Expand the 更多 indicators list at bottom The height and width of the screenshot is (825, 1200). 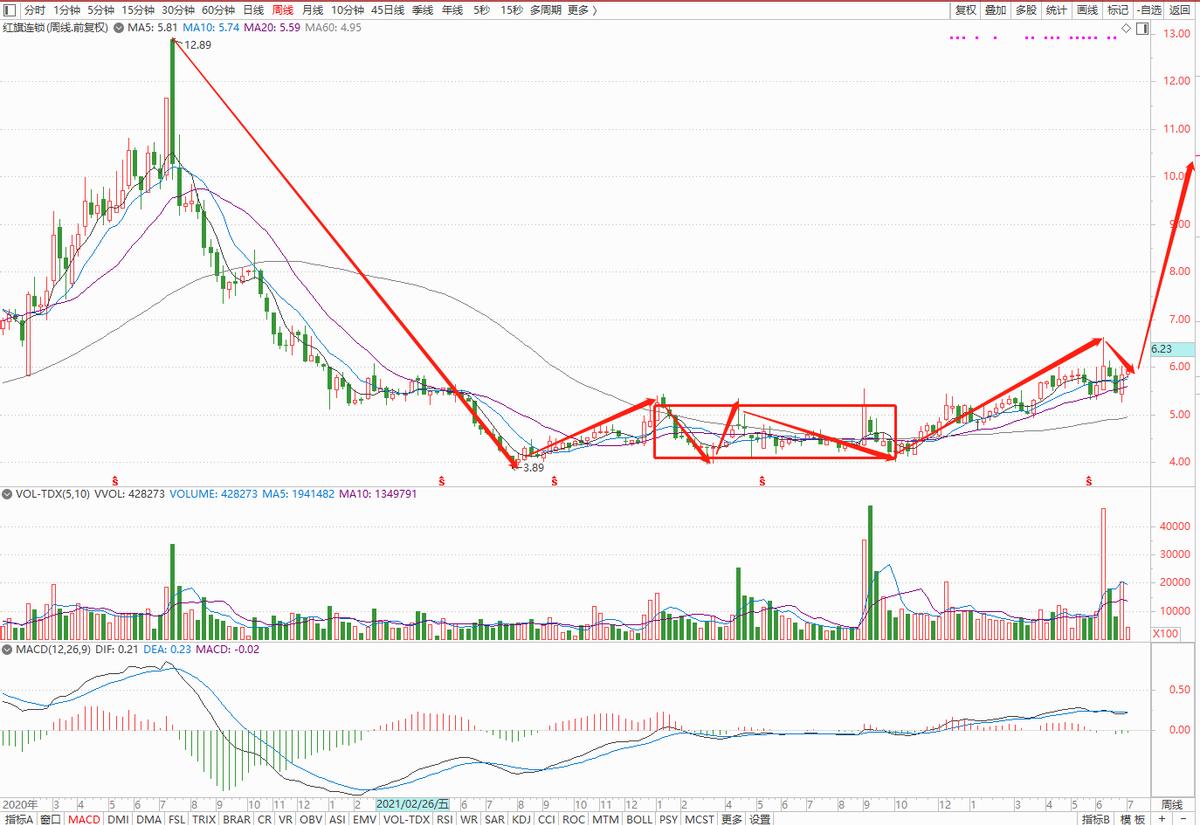[731, 819]
